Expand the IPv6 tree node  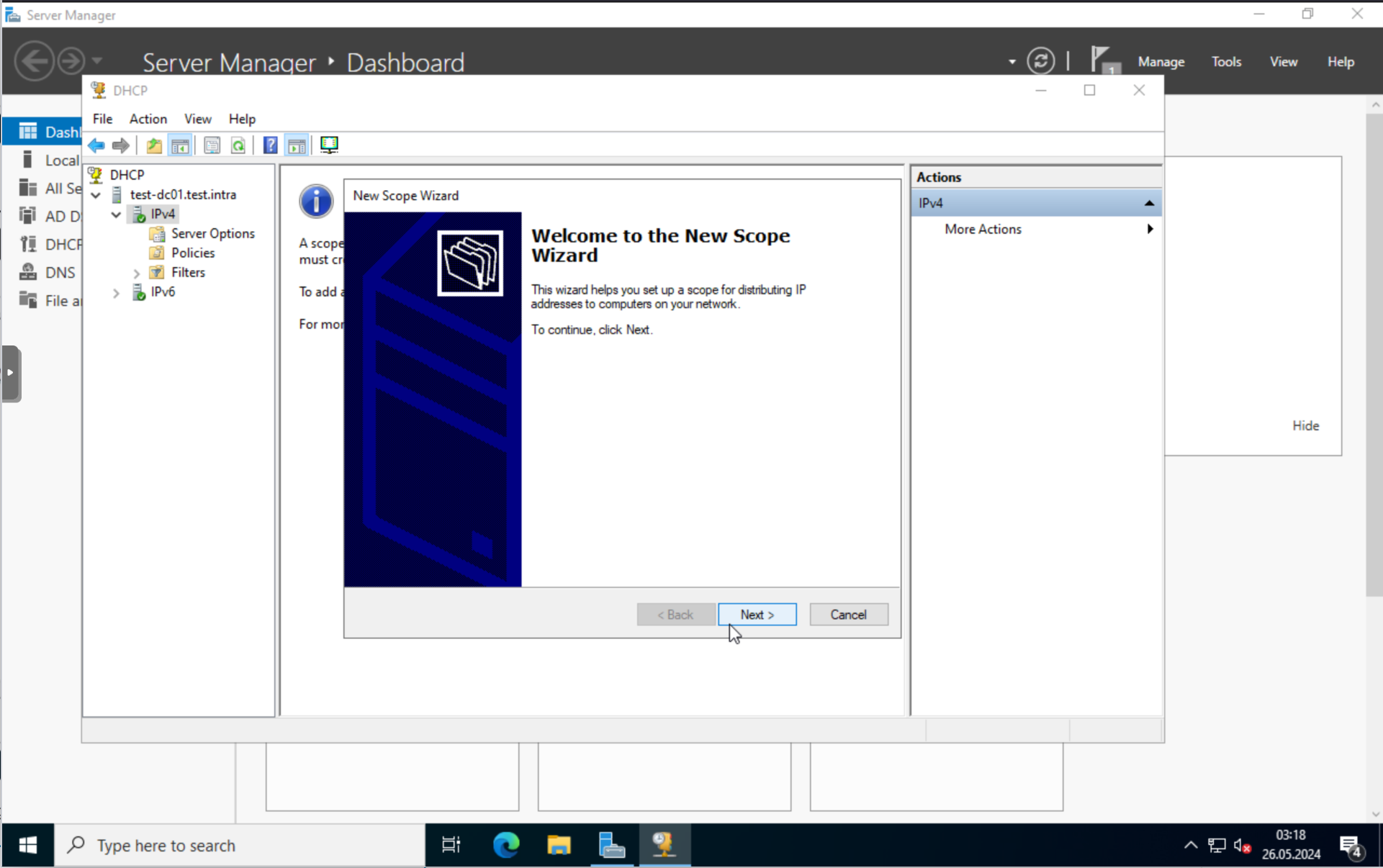coord(116,293)
